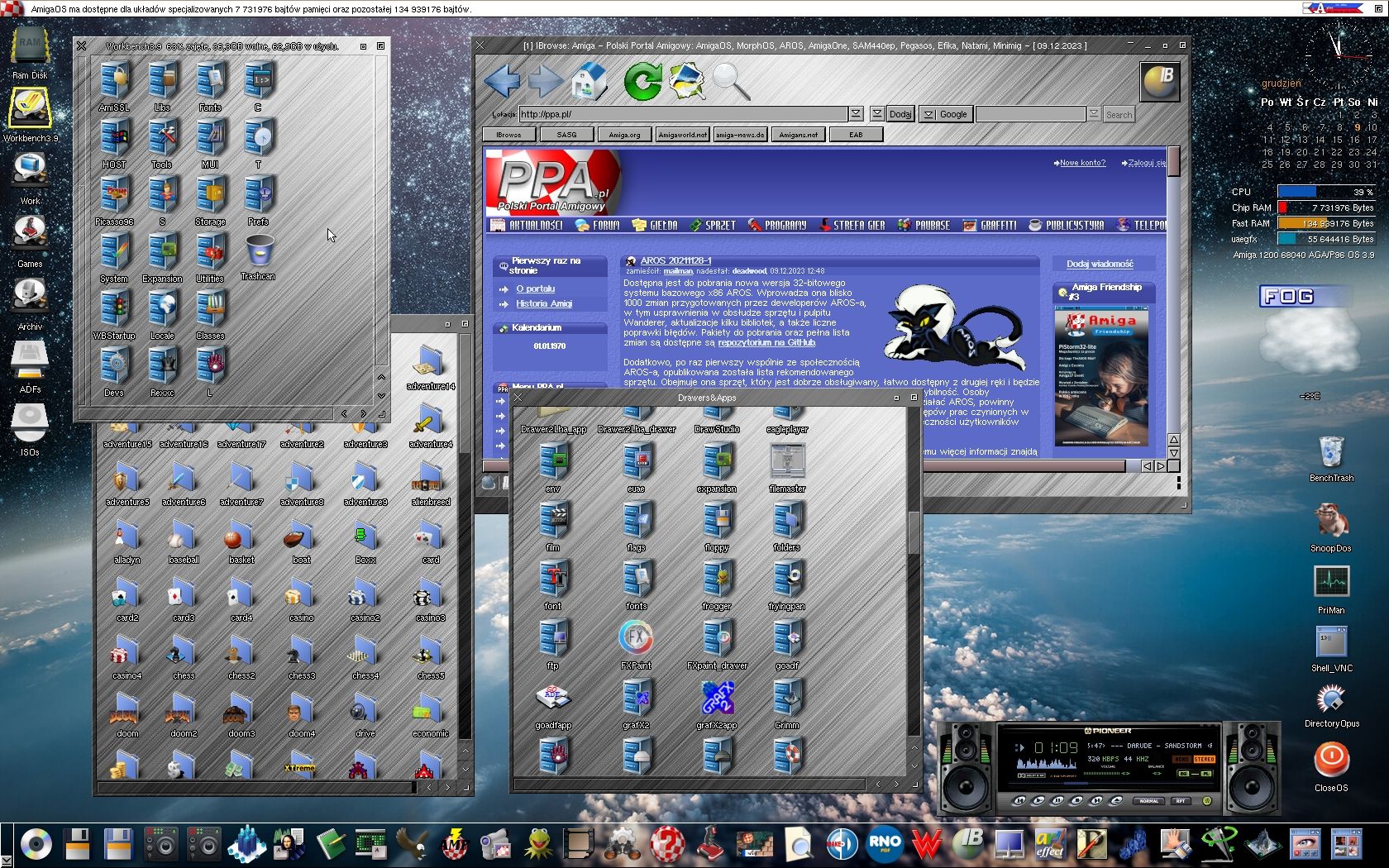Image resolution: width=1389 pixels, height=868 pixels.
Task: Open the FXPaint icon in Drawers&Apps
Action: (x=636, y=643)
